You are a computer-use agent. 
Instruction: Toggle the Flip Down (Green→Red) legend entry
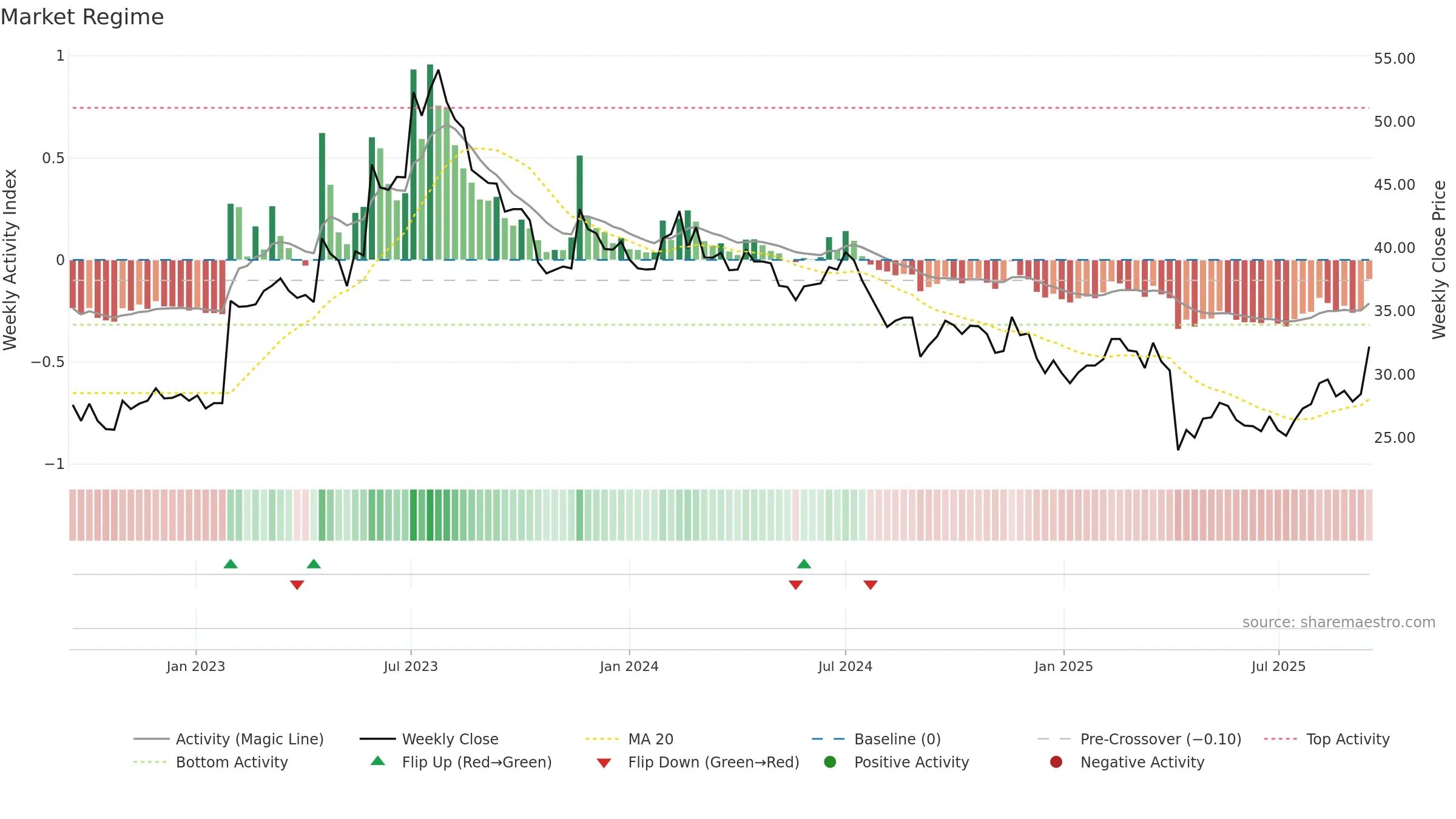click(698, 762)
